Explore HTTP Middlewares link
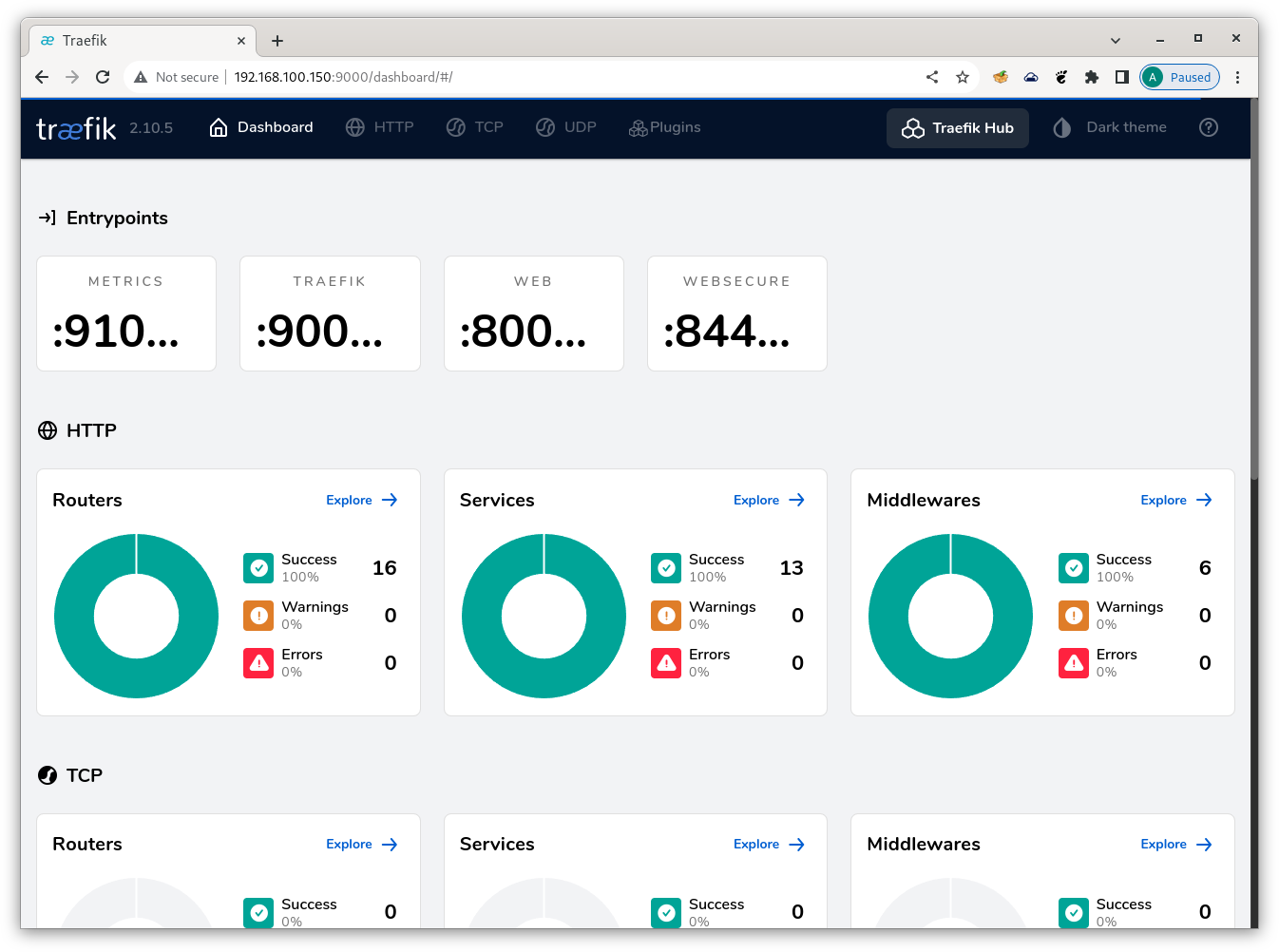1279x952 pixels. pos(1176,500)
